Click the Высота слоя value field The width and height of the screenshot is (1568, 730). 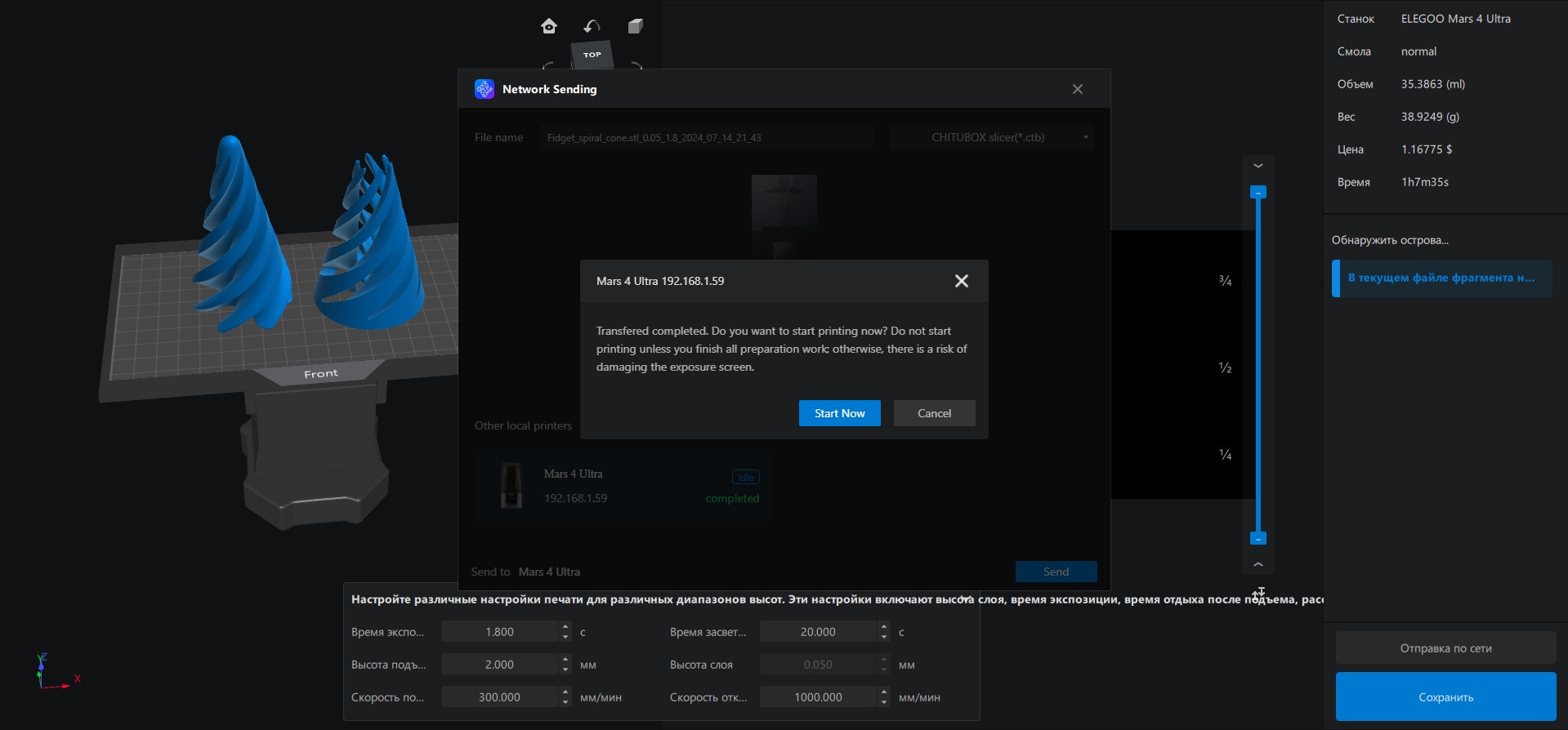coord(818,665)
